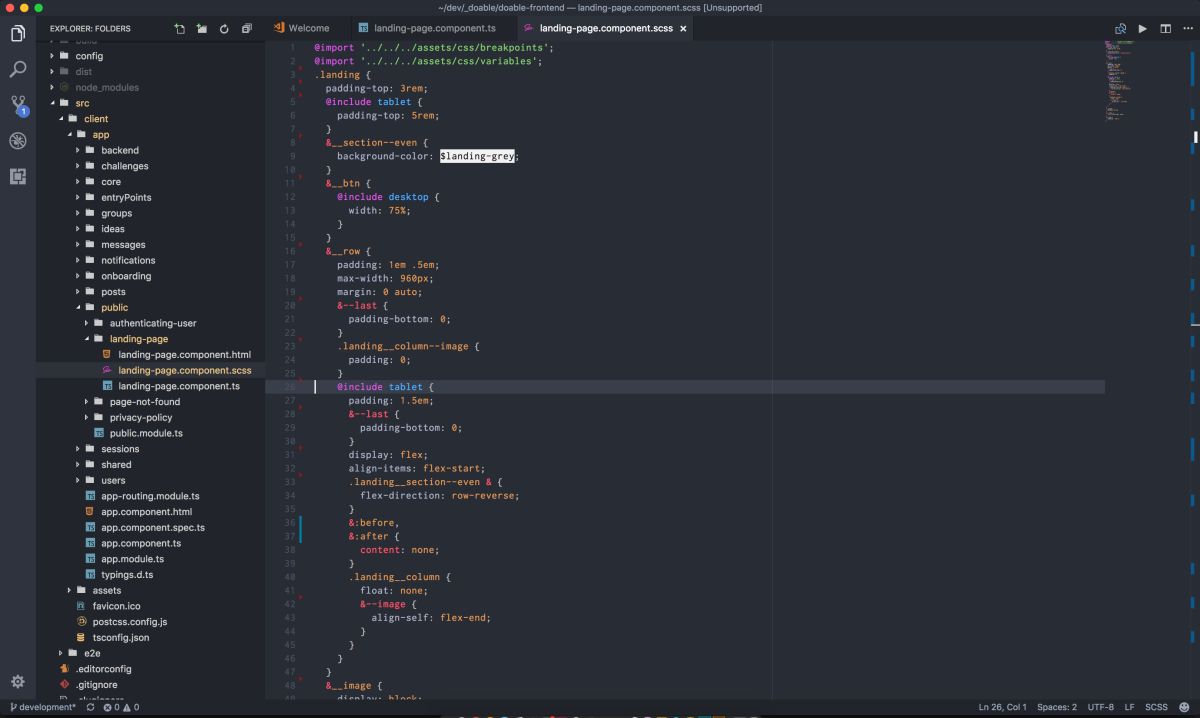Switch to the landing-page.component.ts tab

[x=434, y=29]
